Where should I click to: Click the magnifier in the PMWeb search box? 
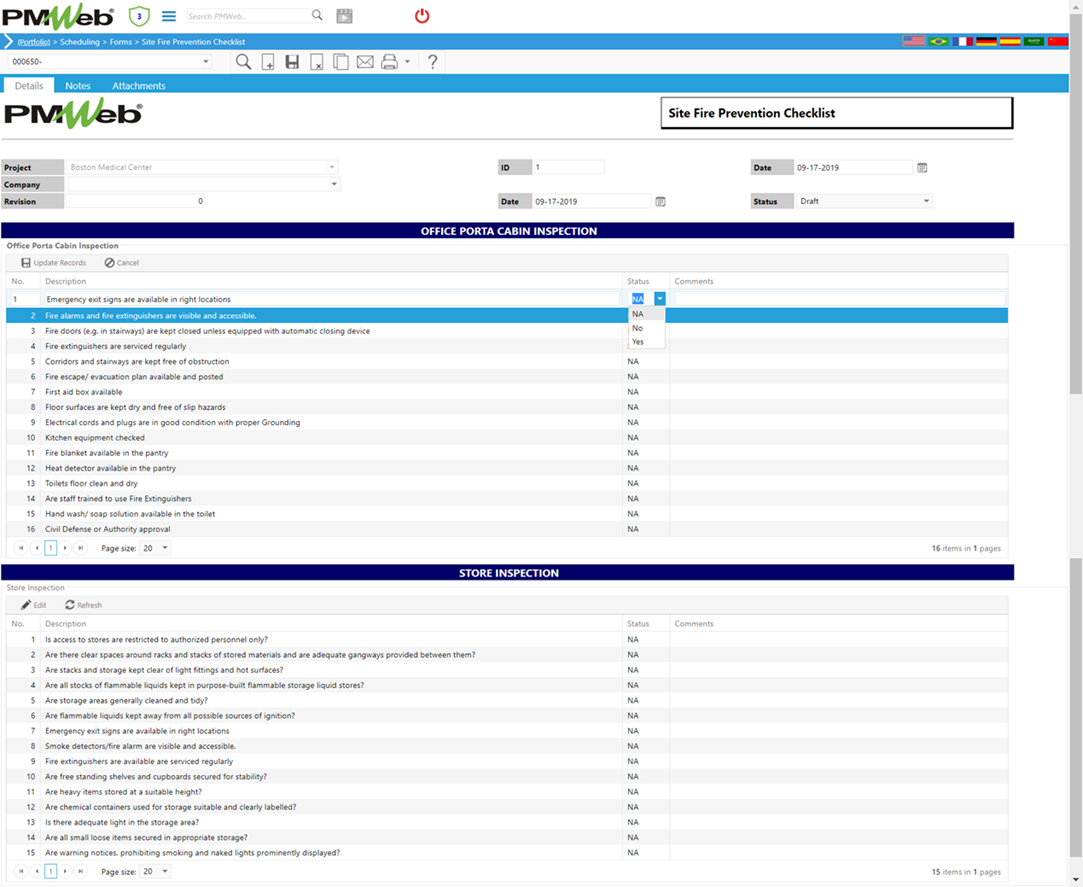[x=316, y=15]
